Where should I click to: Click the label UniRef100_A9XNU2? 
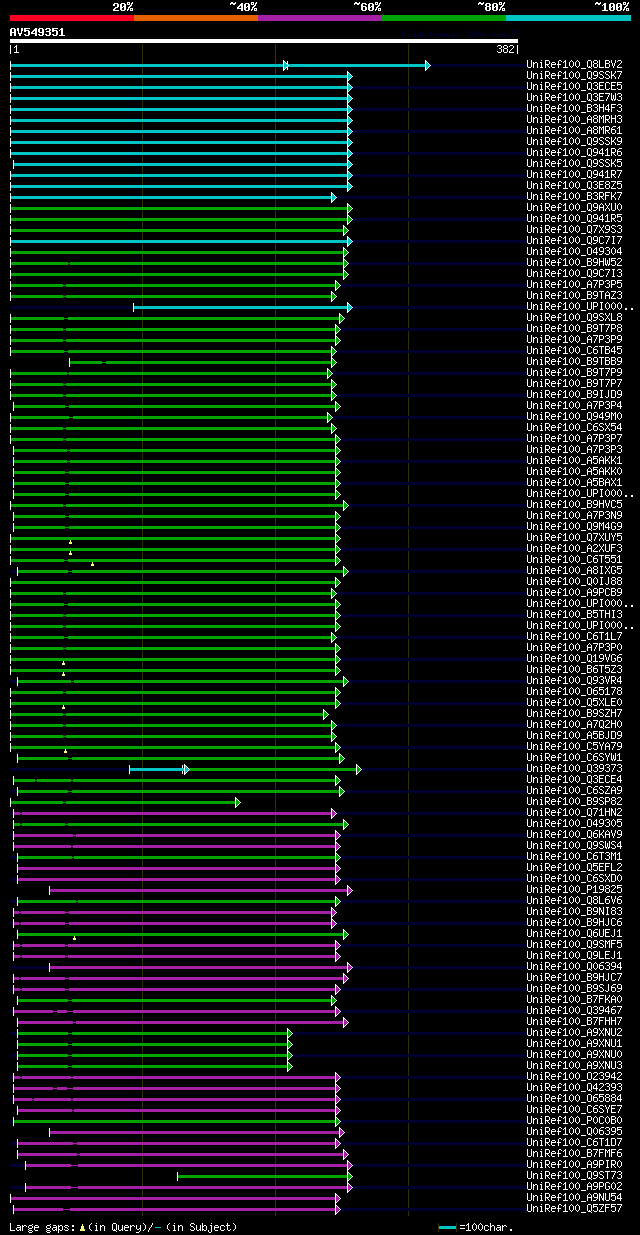[x=574, y=1032]
